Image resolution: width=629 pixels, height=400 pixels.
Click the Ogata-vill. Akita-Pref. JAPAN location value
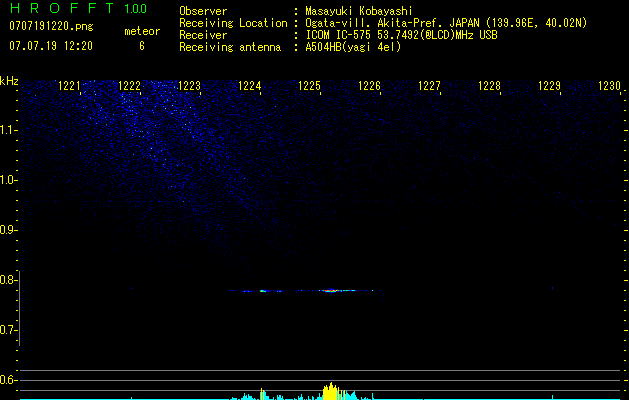click(446, 23)
